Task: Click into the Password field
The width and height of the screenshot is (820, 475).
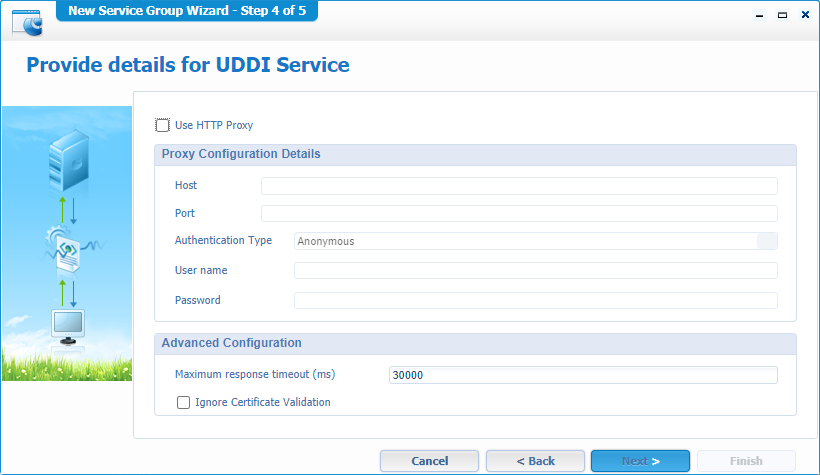Action: [x=535, y=301]
